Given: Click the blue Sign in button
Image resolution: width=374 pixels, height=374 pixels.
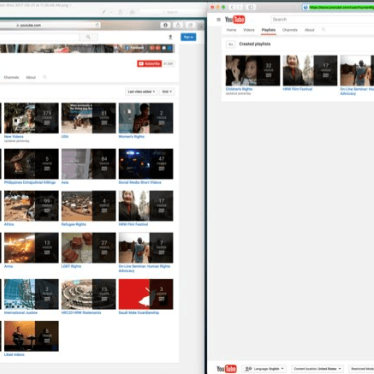Looking at the screenshot, I should point(188,37).
